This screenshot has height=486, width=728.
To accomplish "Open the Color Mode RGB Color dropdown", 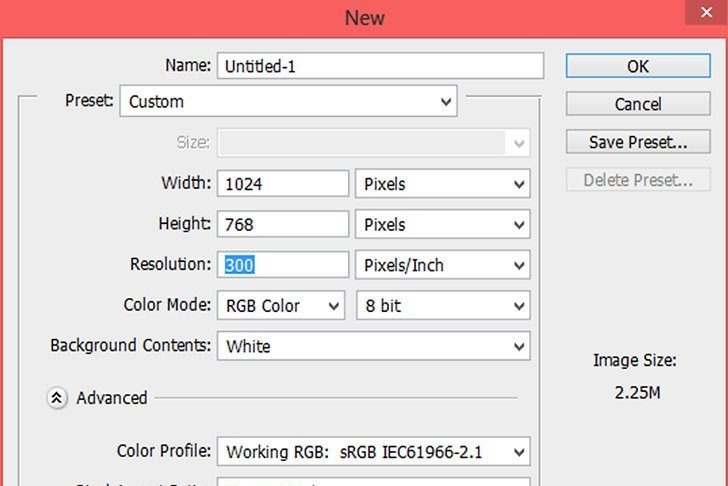I will [x=282, y=306].
